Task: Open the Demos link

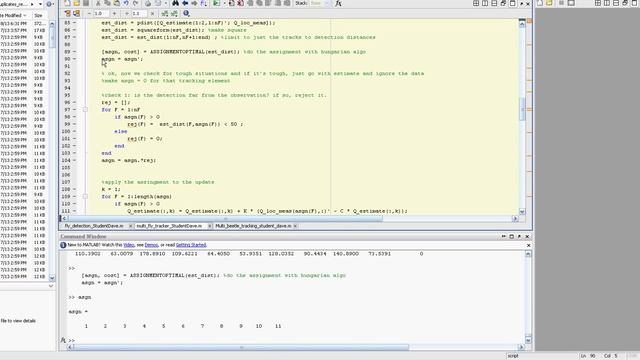Action: point(151,245)
